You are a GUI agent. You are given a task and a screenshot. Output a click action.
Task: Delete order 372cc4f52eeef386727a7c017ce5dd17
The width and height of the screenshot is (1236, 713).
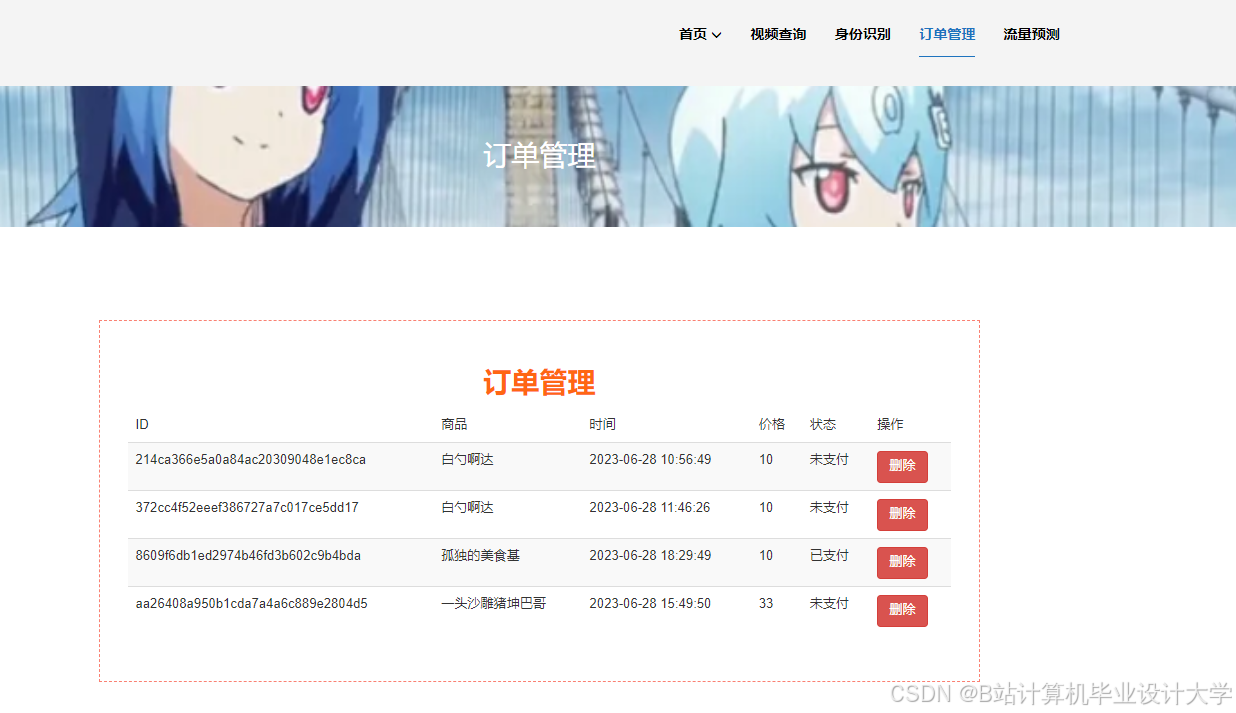(902, 515)
